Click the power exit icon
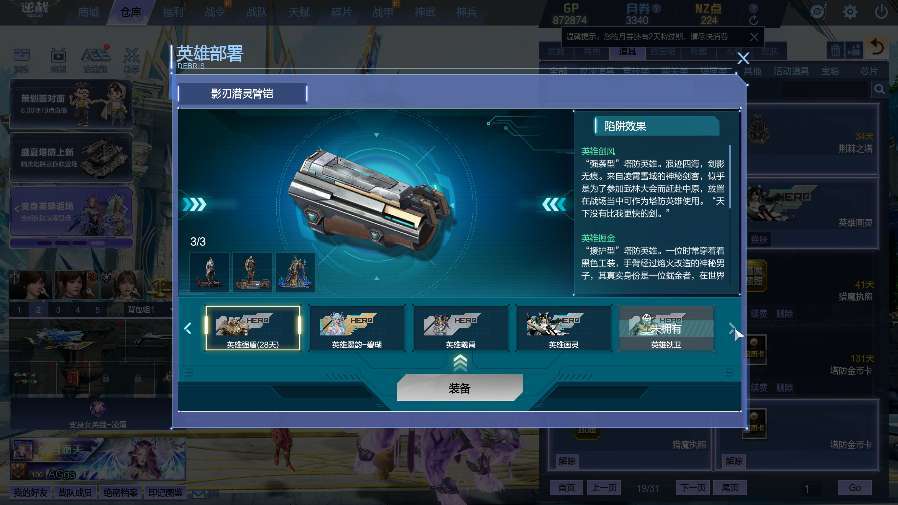The width and height of the screenshot is (898, 505). pos(881,11)
